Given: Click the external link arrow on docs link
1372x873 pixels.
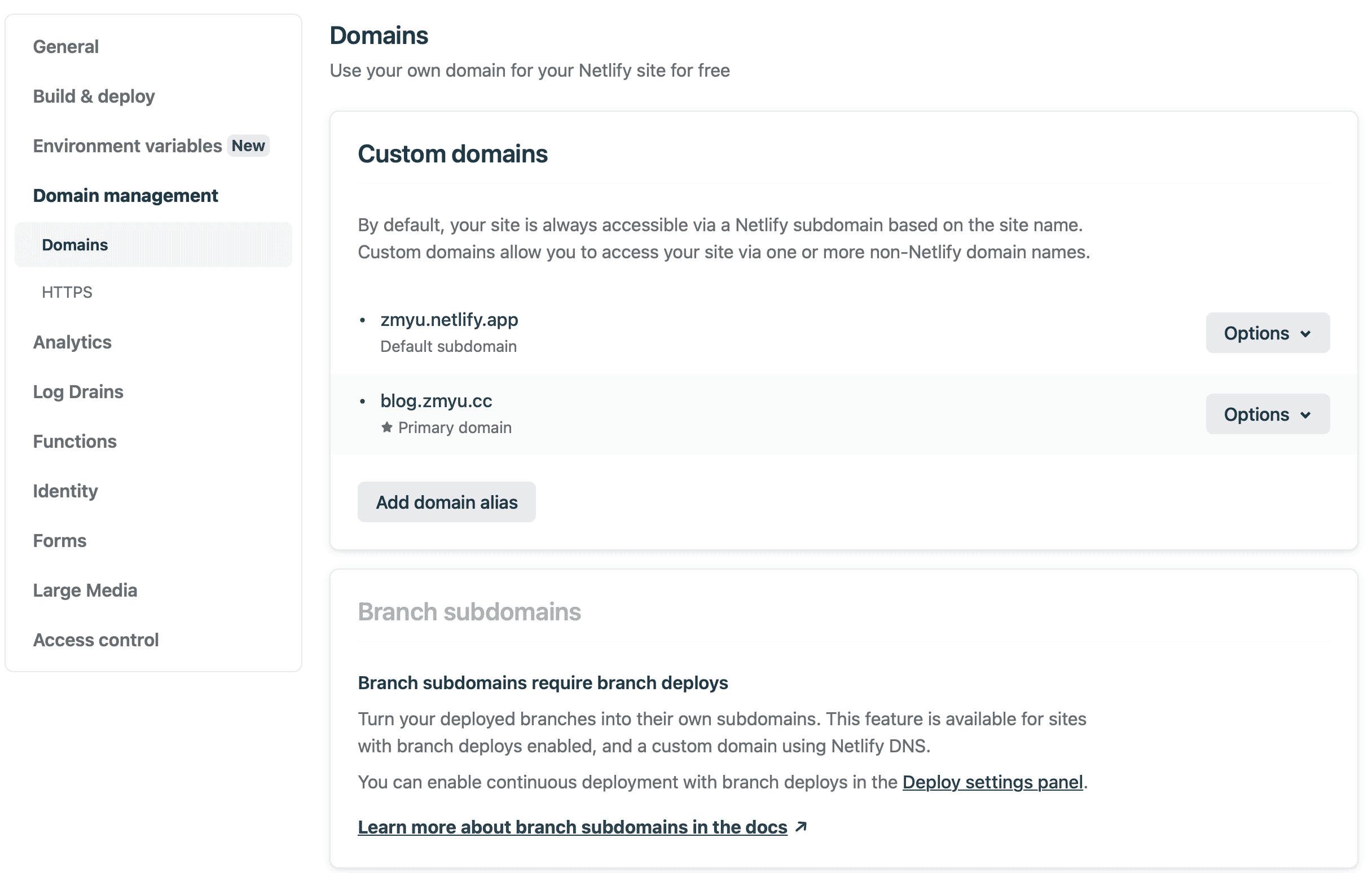Looking at the screenshot, I should [802, 827].
